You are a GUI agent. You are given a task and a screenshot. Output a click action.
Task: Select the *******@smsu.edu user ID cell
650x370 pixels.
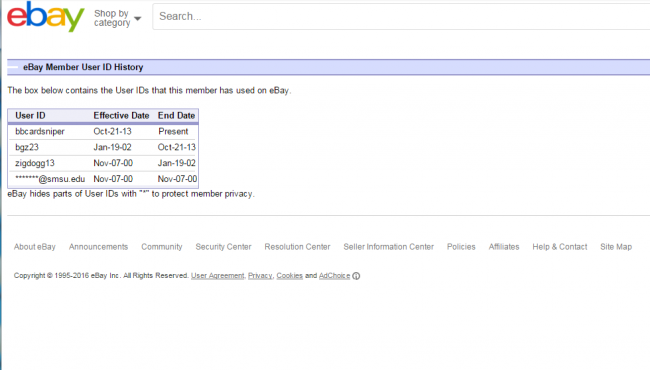(50, 179)
